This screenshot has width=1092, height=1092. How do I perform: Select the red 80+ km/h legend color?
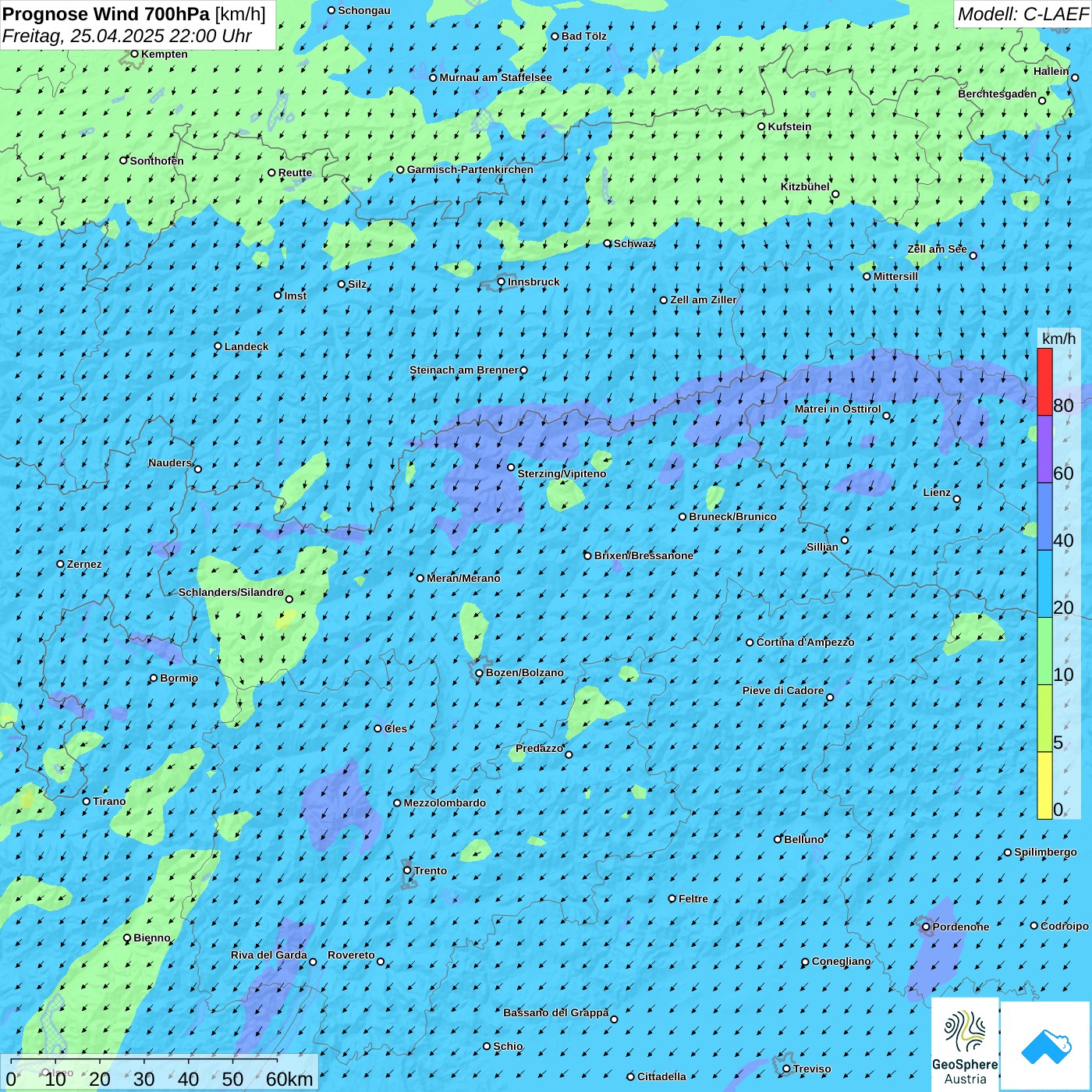(x=1044, y=381)
